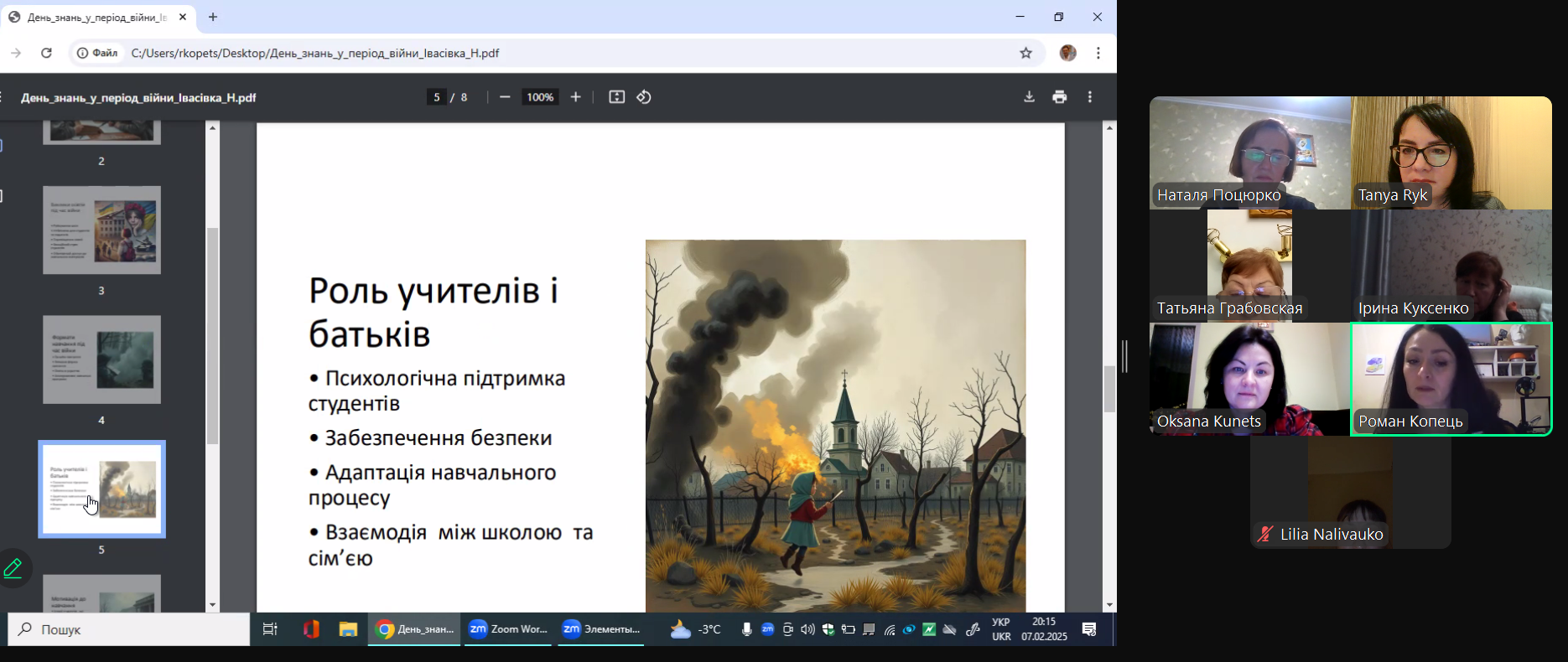
Task: Open Wi-Fi network tray icon
Action: coord(889,629)
